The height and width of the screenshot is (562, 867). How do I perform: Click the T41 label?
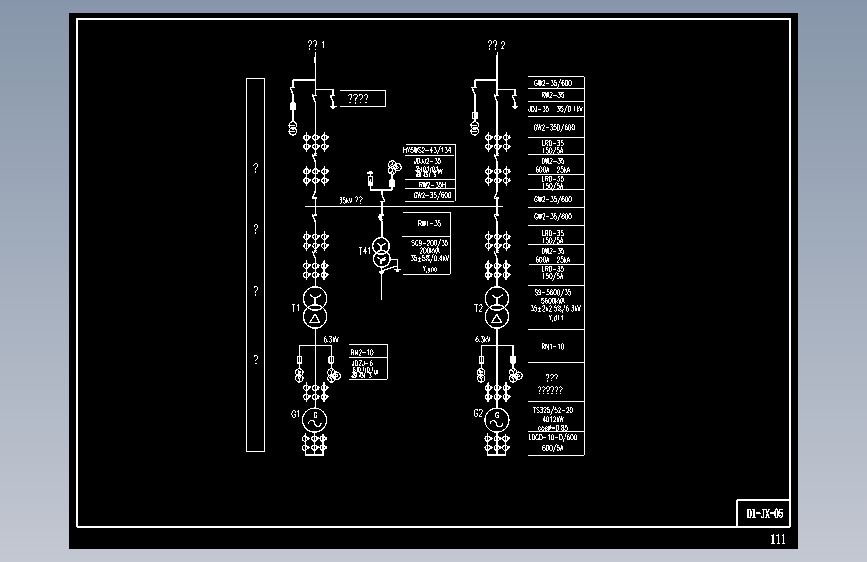364,251
